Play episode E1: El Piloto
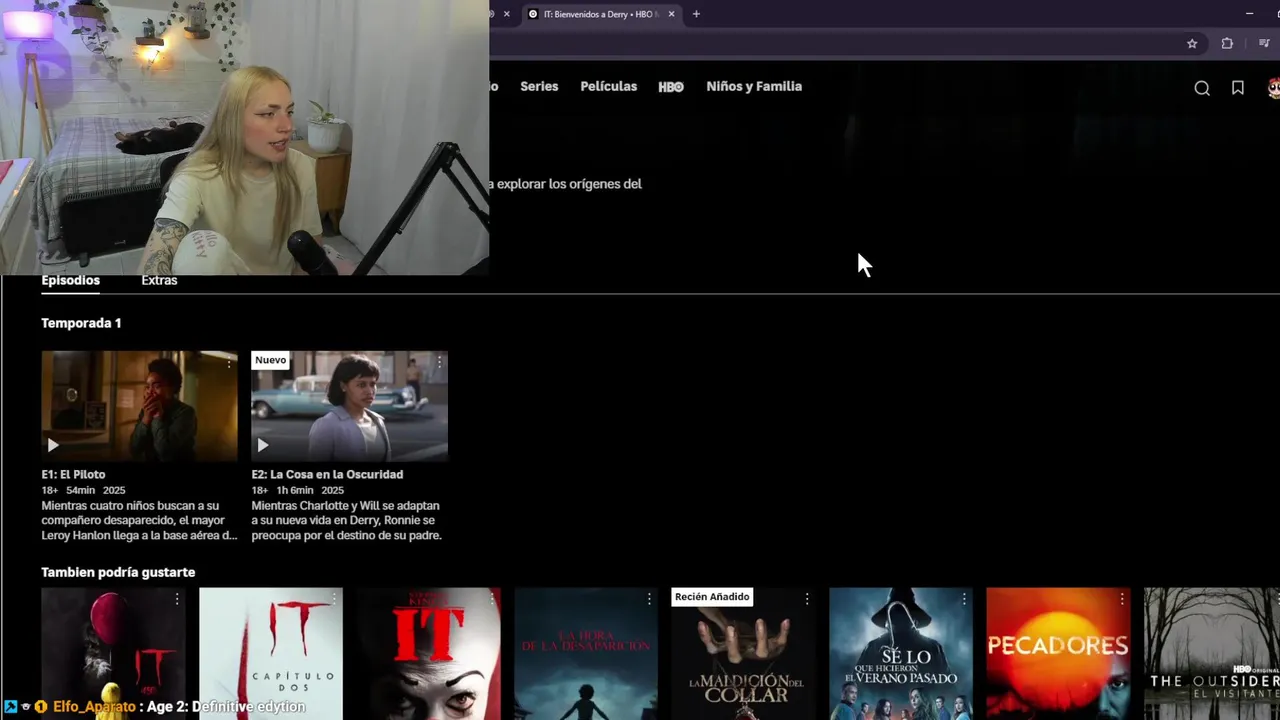The image size is (1280, 720). 53,445
